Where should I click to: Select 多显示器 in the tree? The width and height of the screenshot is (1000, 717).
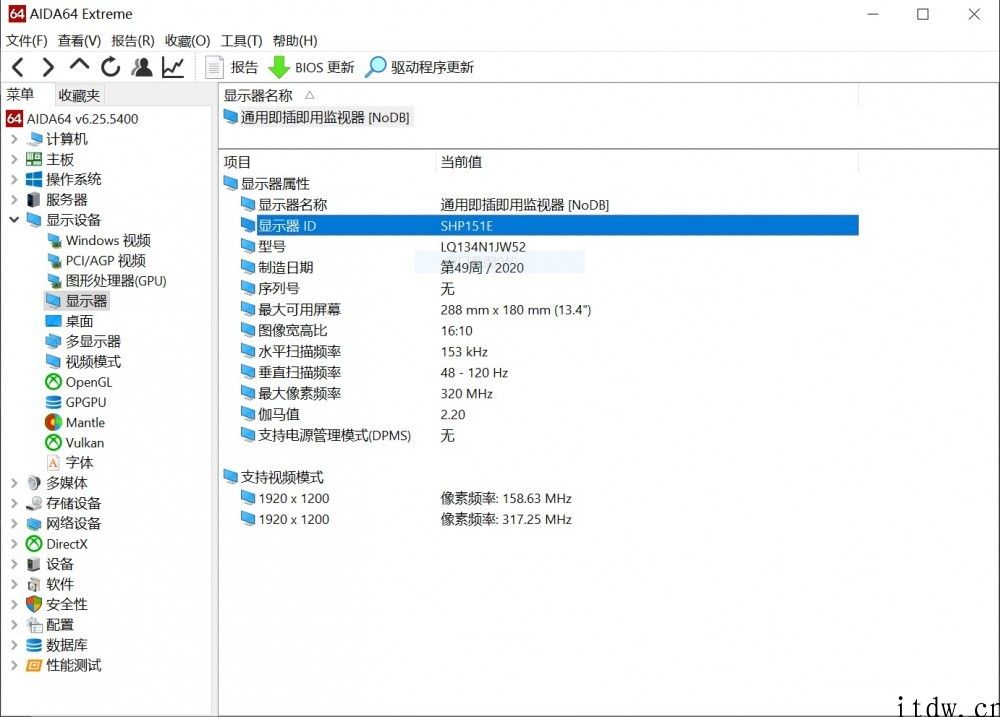pos(93,341)
